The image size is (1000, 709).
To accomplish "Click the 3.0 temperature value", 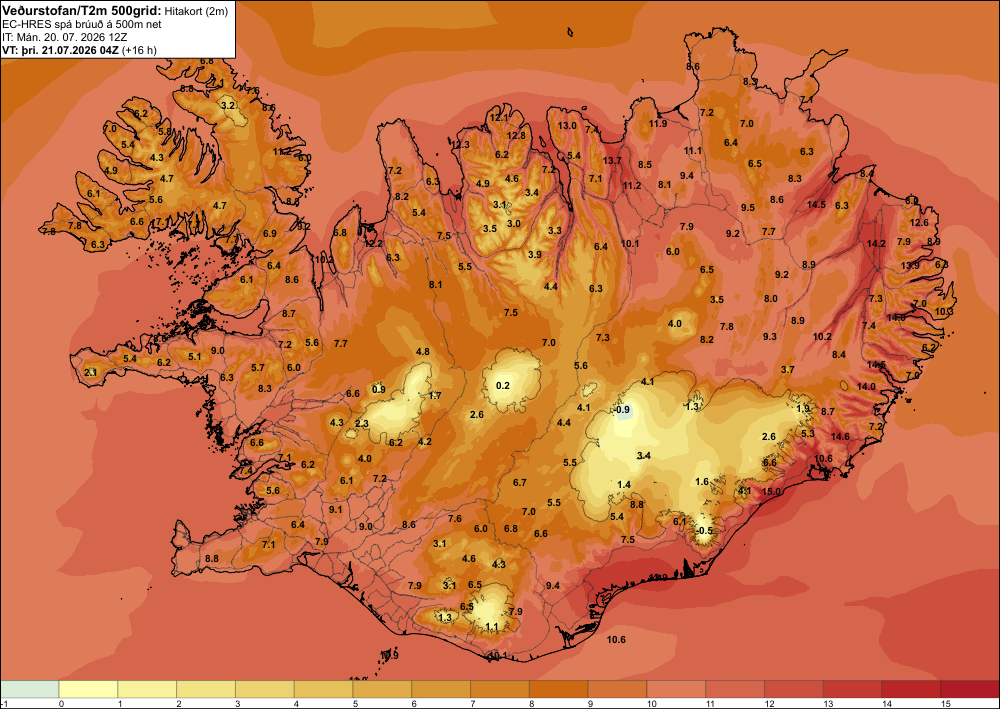I will tap(513, 224).
